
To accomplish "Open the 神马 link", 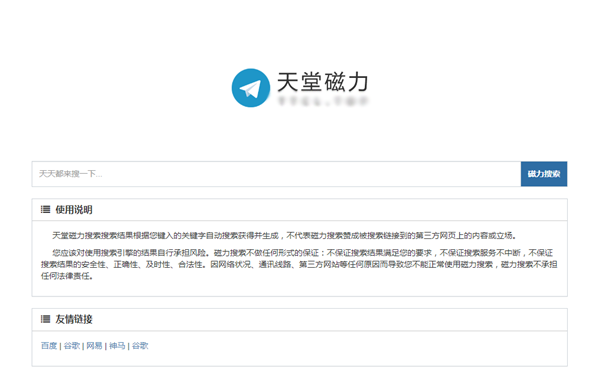I will (117, 346).
